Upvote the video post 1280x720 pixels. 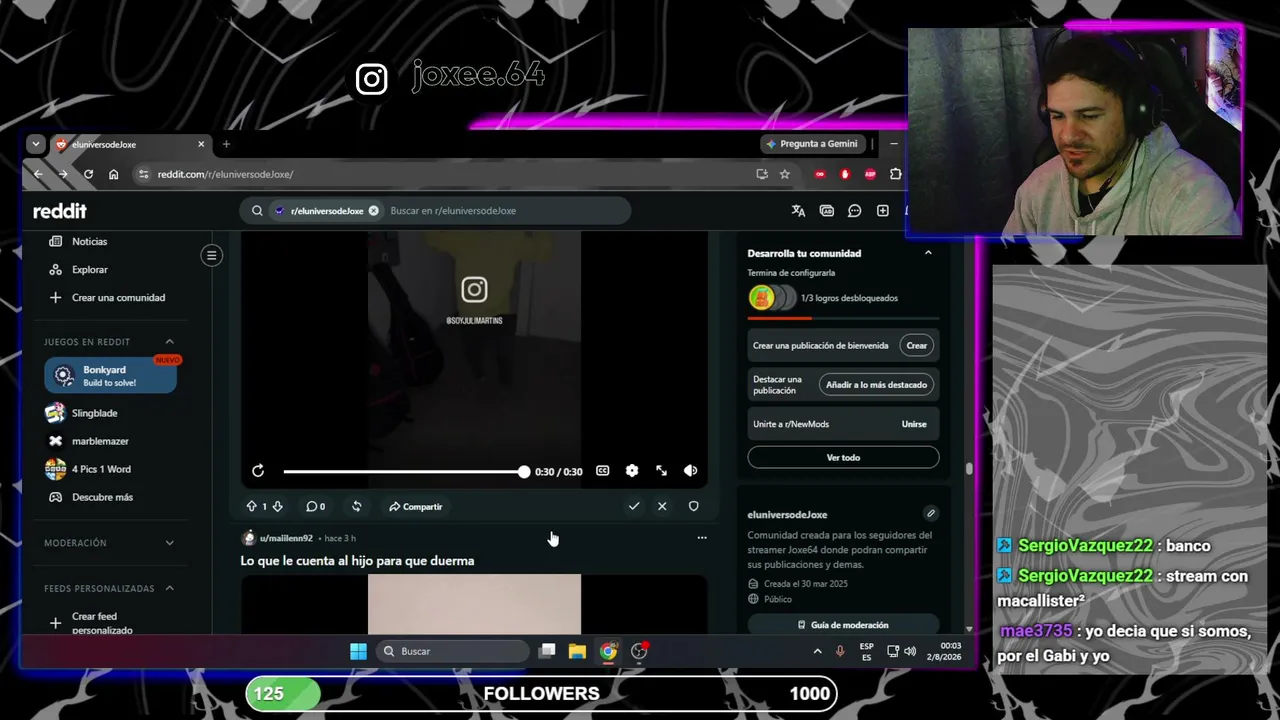[x=251, y=507]
